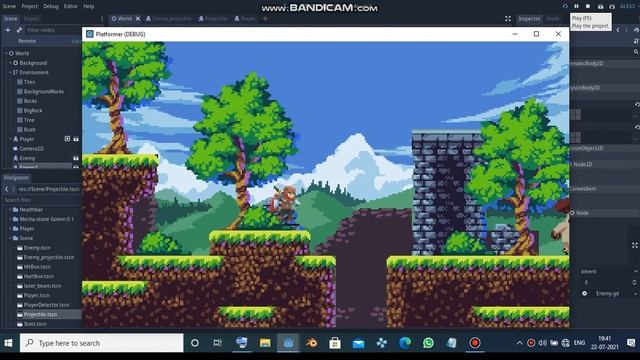This screenshot has width=640, height=360.
Task: Select the Enemy node in scene tree
Action: pyautogui.click(x=27, y=158)
